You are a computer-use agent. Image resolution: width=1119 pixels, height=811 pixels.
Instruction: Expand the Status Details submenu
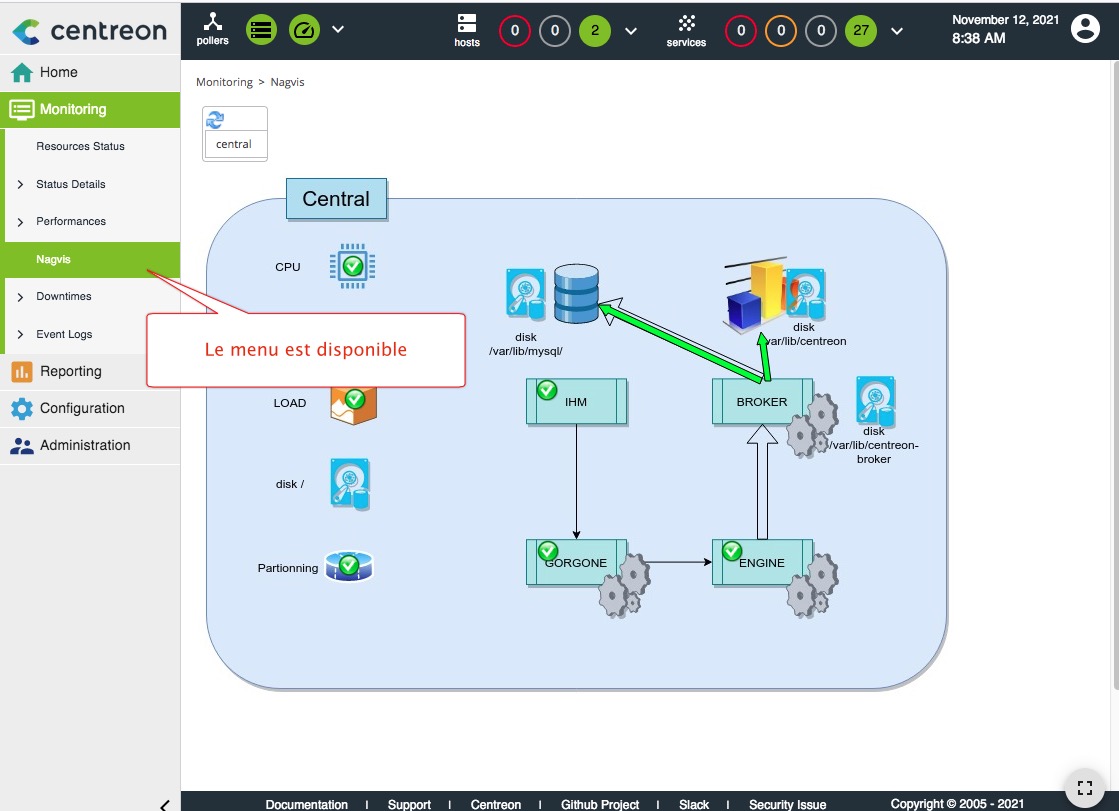pos(70,184)
